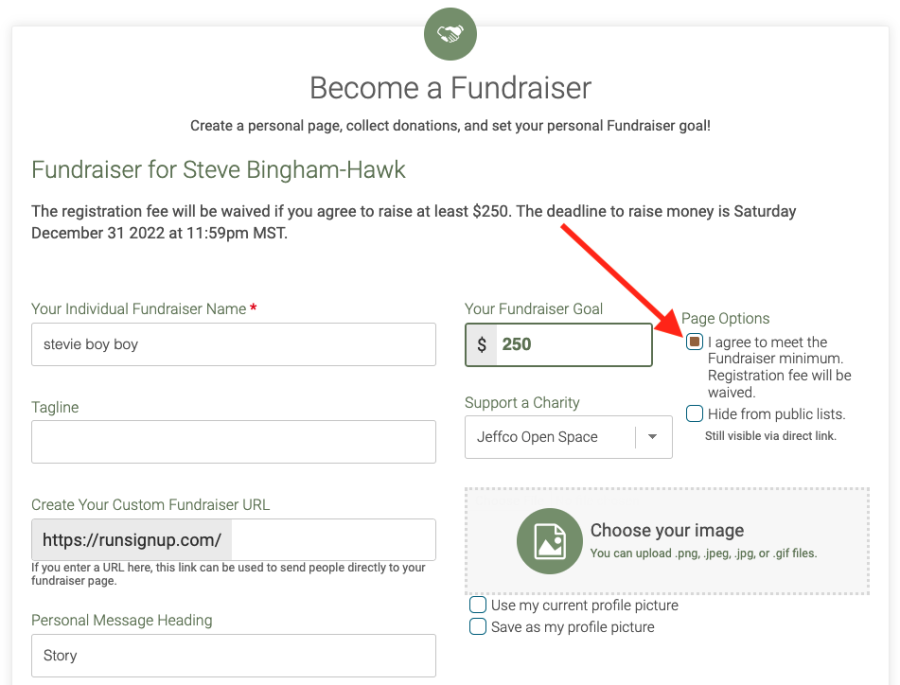Click the Page Options label

click(x=725, y=318)
